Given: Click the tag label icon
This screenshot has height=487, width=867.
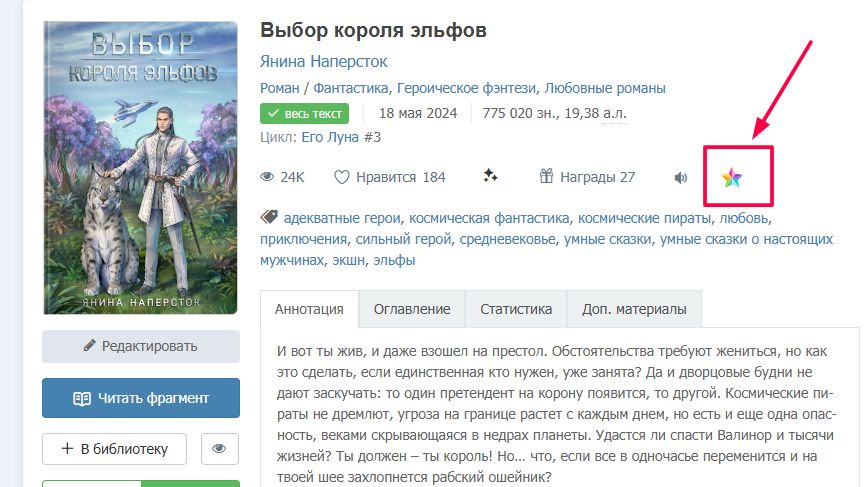Looking at the screenshot, I should [x=268, y=217].
